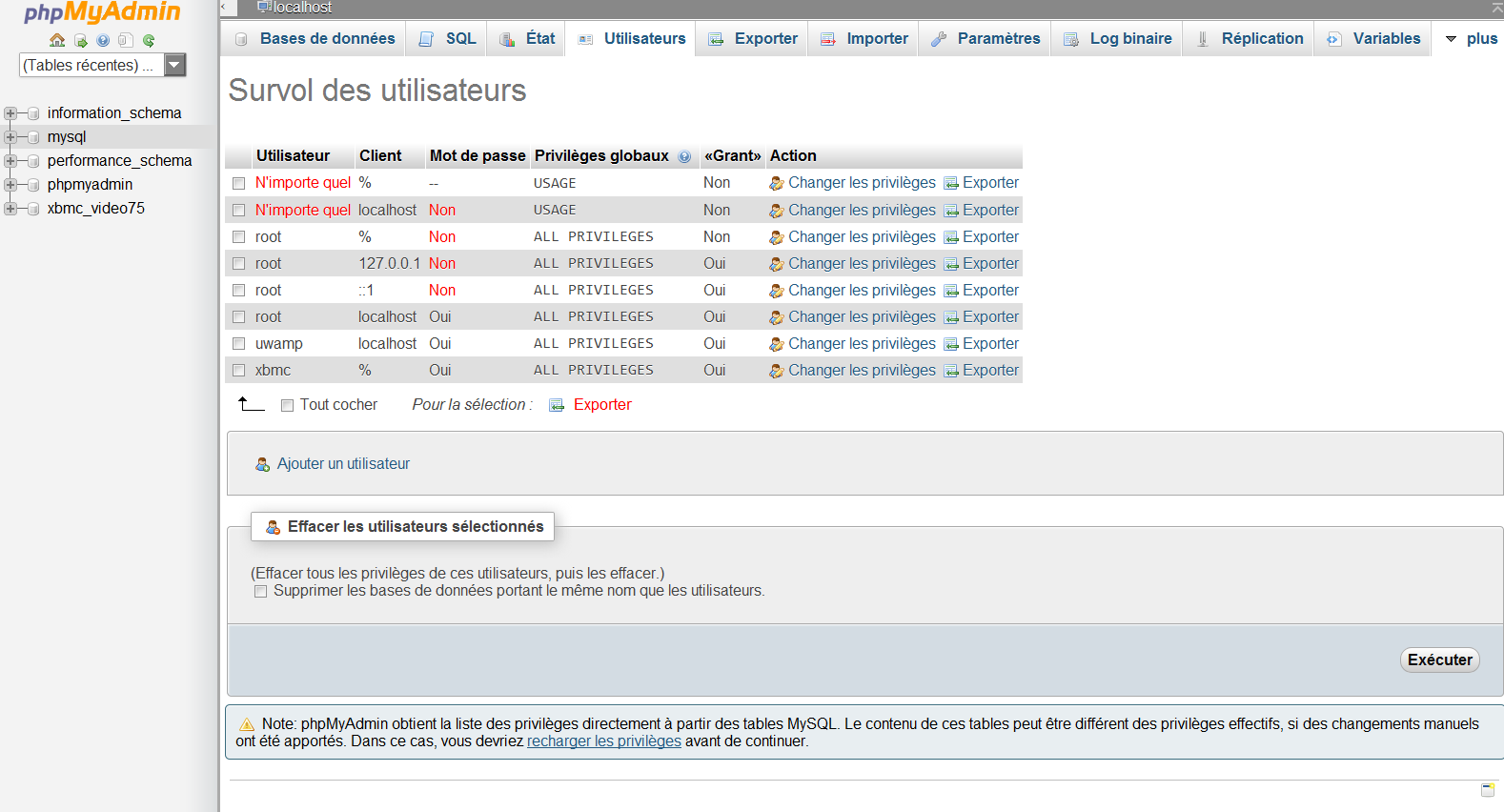Click the edit-privileges icon in the uwamp row
1504x812 pixels.
777,344
